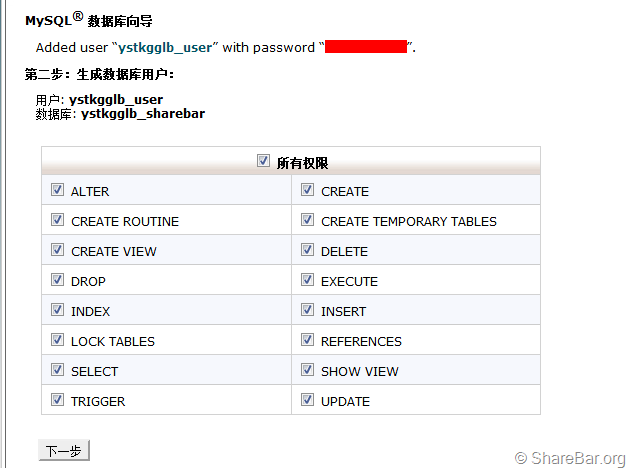This screenshot has width=634, height=468.
Task: Uncheck the EXECUTE privilege
Action: point(307,280)
